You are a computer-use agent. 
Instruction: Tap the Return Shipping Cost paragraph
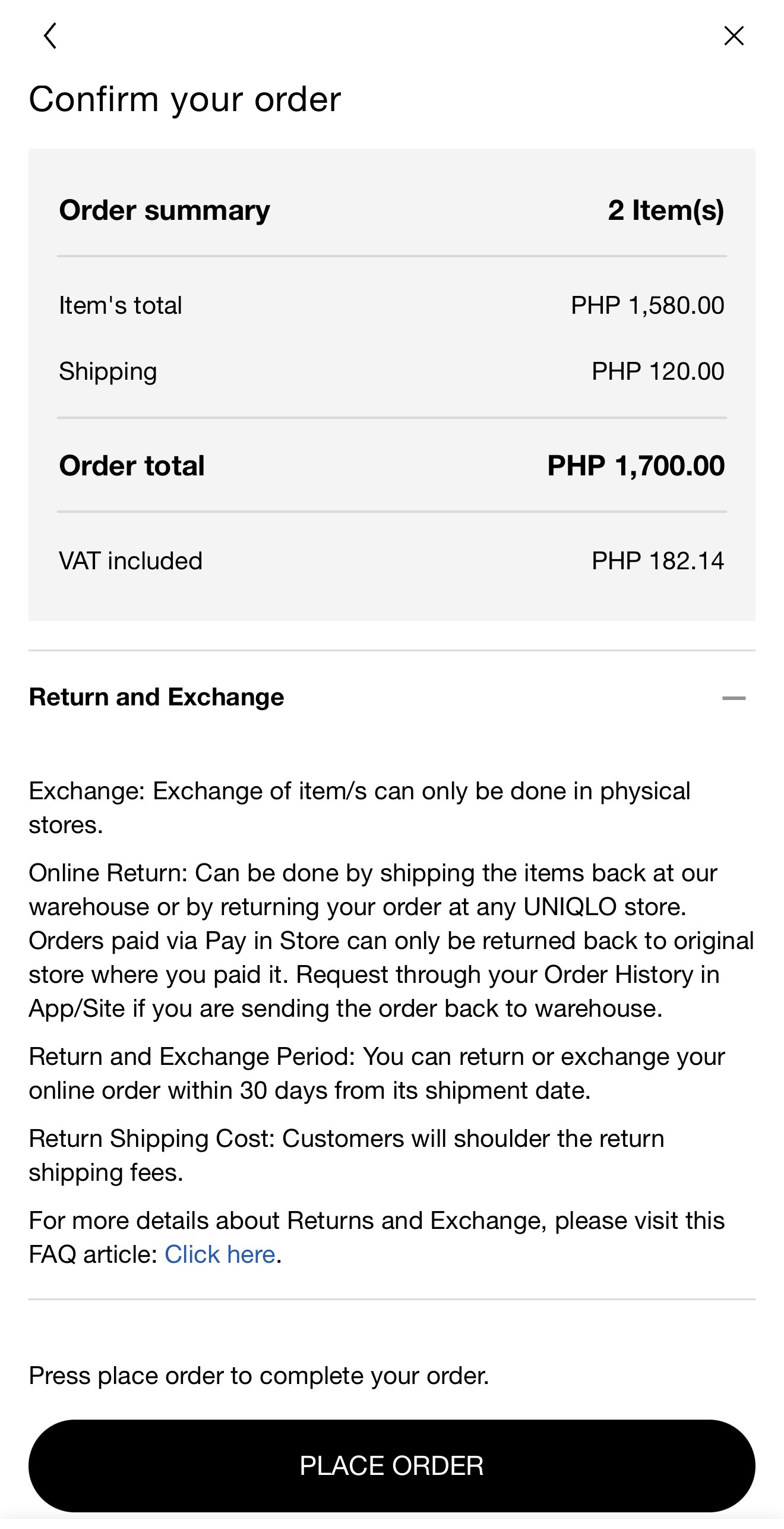346,1155
